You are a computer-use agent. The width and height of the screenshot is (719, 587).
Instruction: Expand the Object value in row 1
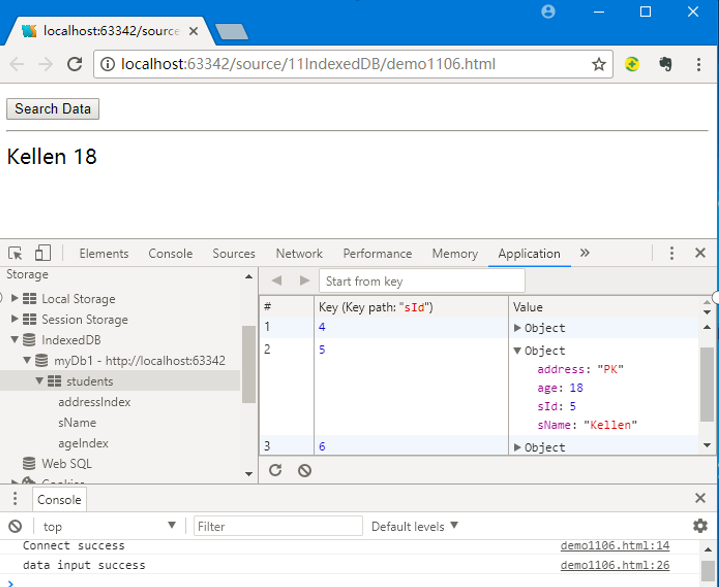click(x=517, y=327)
